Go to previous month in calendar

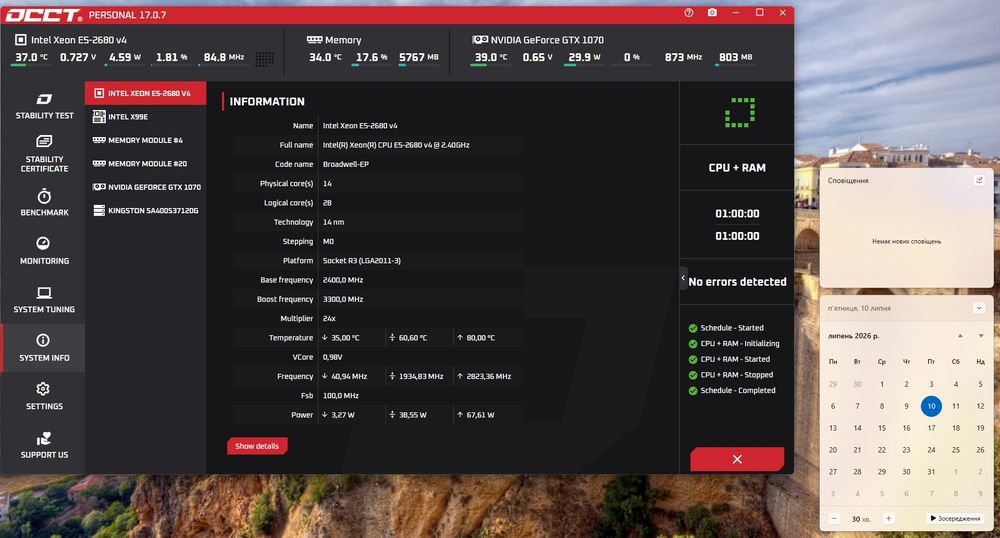[x=960, y=336]
